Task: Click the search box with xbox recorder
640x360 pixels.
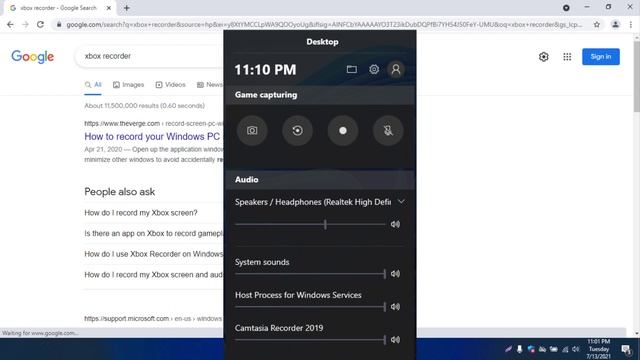Action: (149, 56)
